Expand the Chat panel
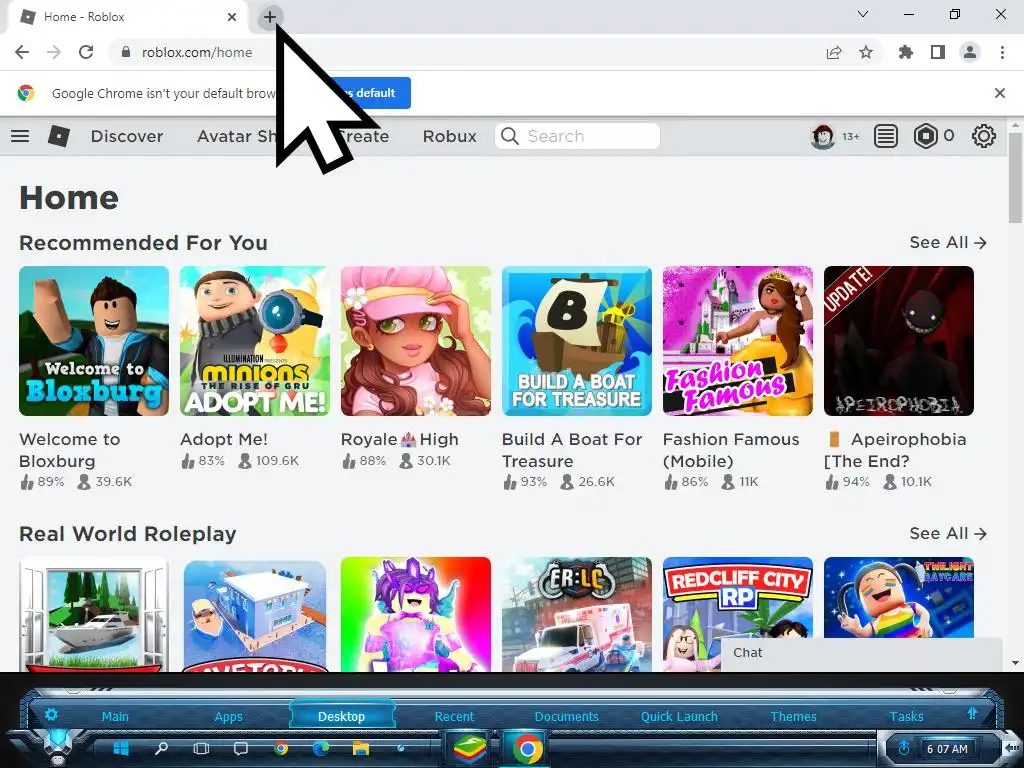Viewport: 1024px width, 768px height. 861,654
